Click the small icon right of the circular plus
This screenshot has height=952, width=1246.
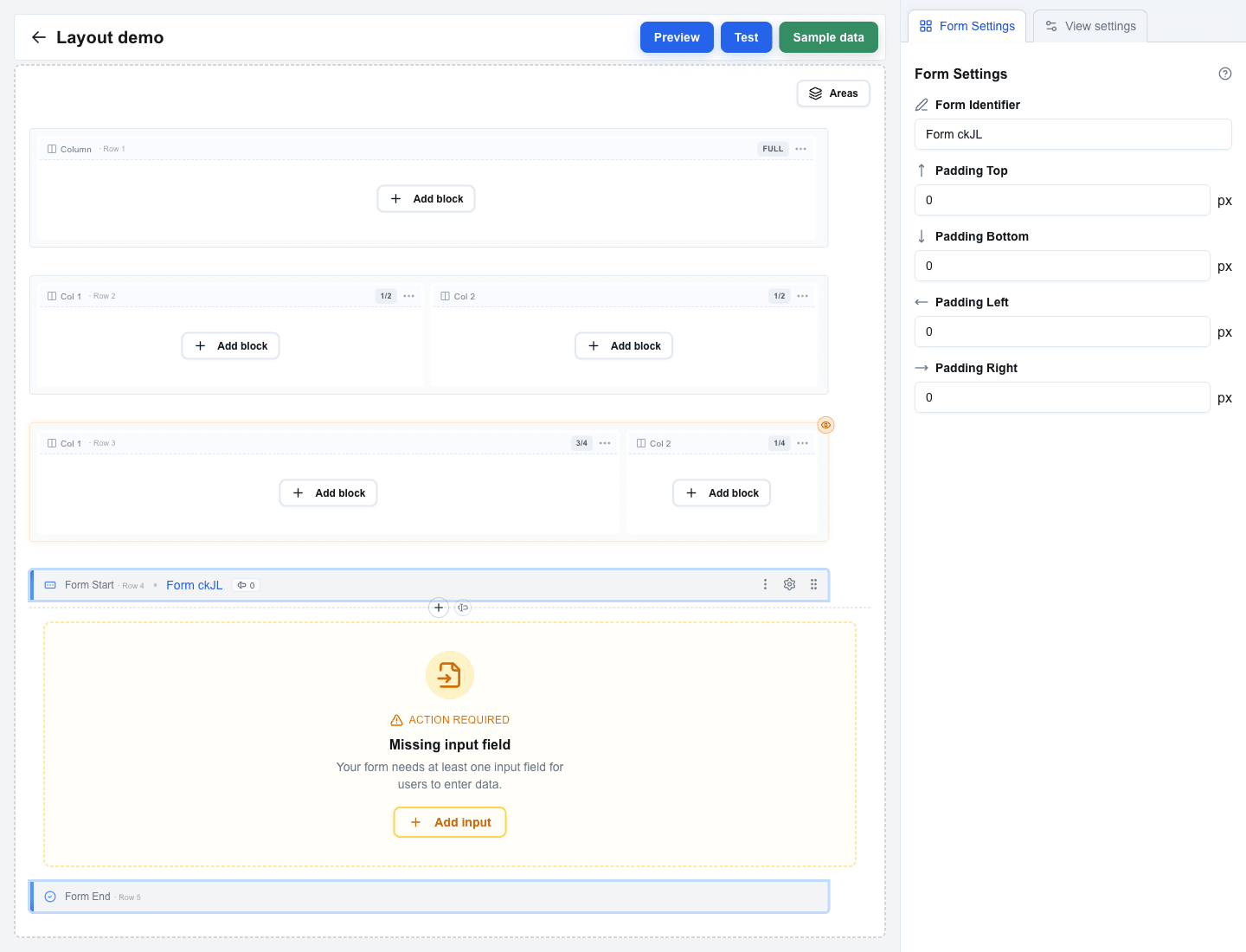coord(463,608)
